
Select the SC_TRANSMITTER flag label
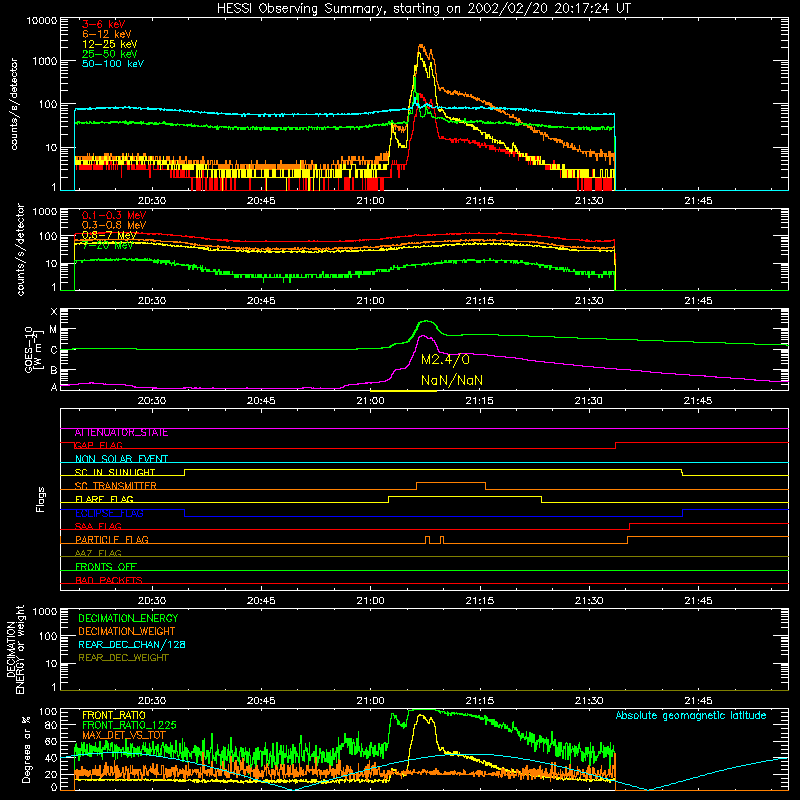click(x=116, y=486)
